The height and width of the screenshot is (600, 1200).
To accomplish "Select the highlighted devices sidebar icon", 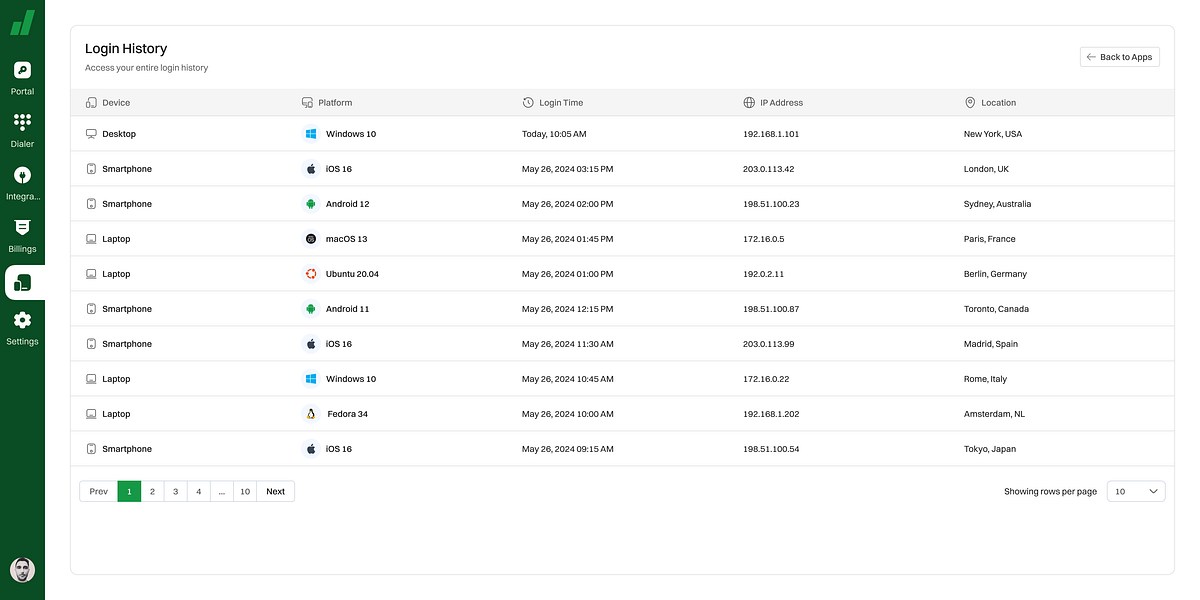I will [x=22, y=283].
